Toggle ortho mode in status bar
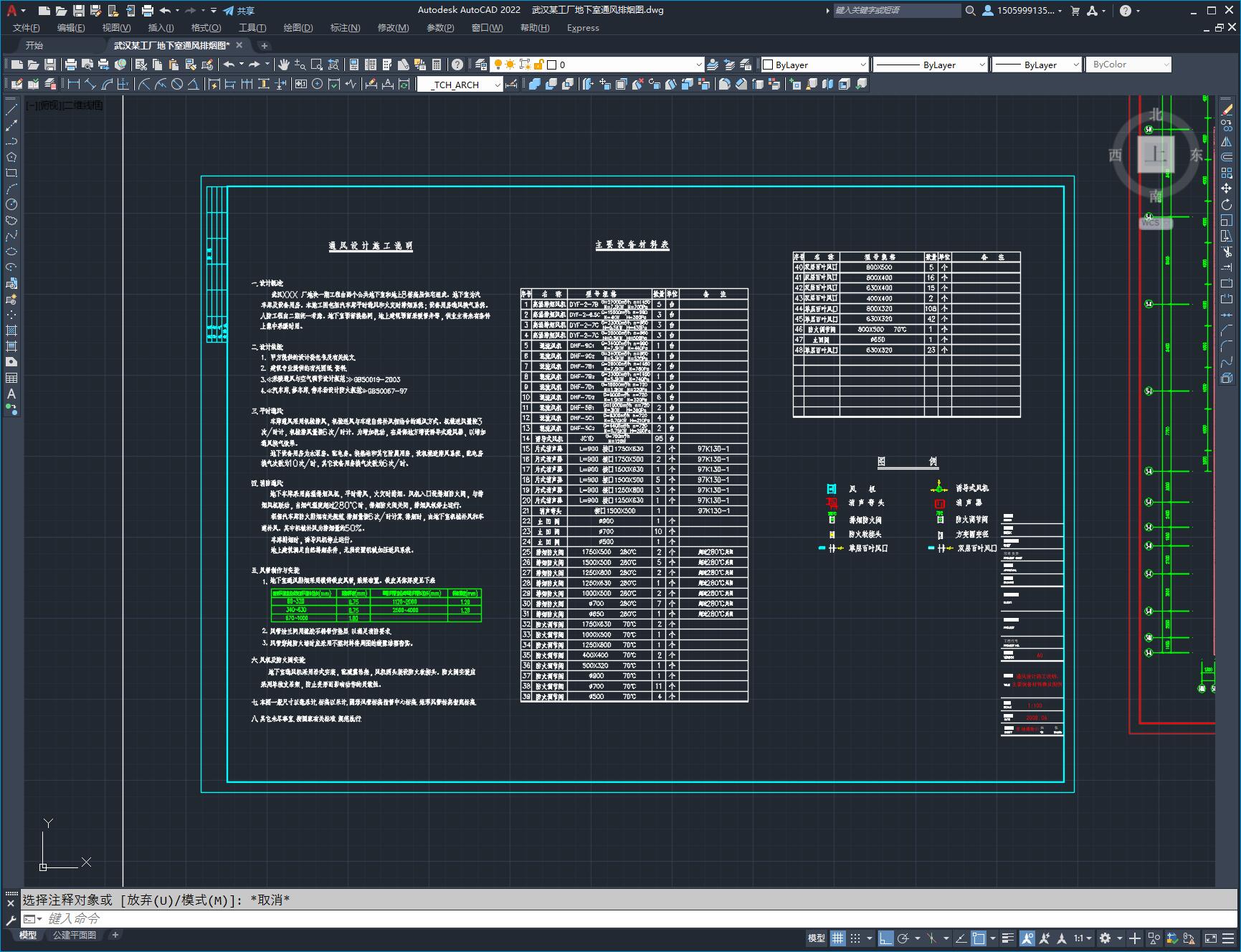The height and width of the screenshot is (952, 1241). click(886, 938)
